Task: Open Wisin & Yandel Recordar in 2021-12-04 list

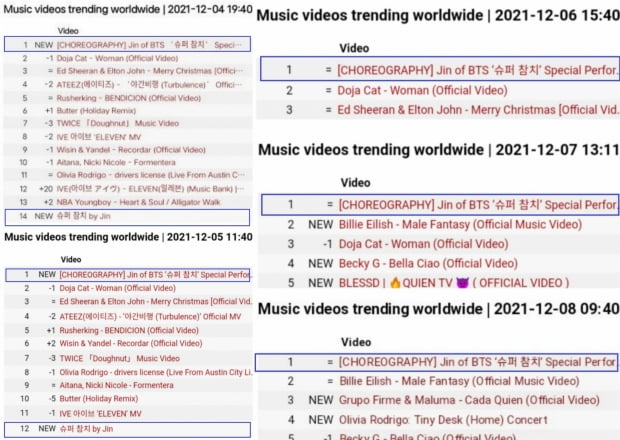Action: tap(131, 149)
